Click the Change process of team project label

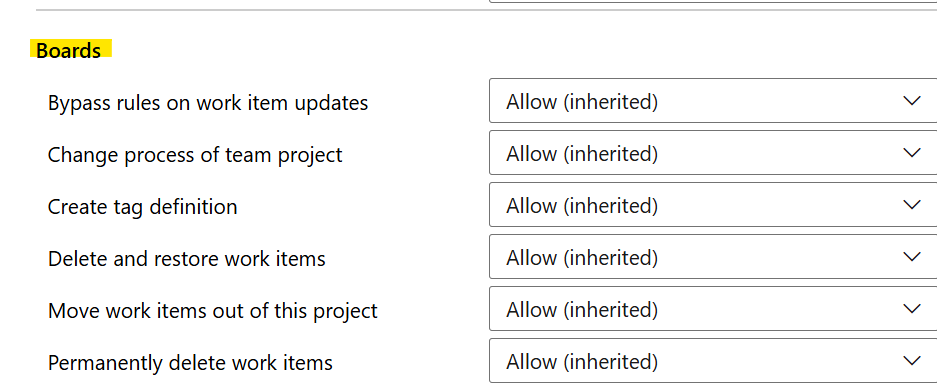[195, 155]
